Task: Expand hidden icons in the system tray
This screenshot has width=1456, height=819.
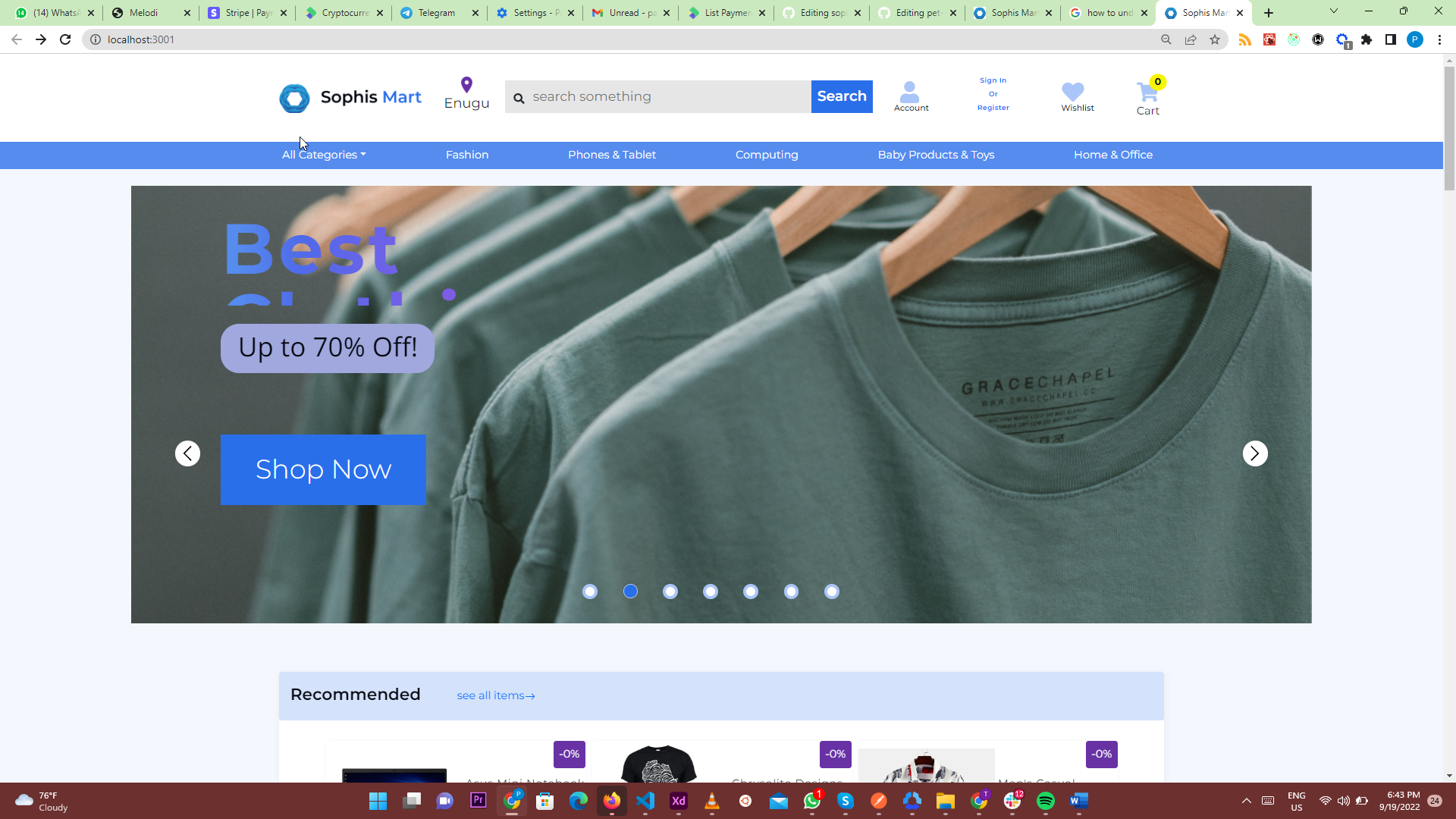Action: (x=1246, y=800)
